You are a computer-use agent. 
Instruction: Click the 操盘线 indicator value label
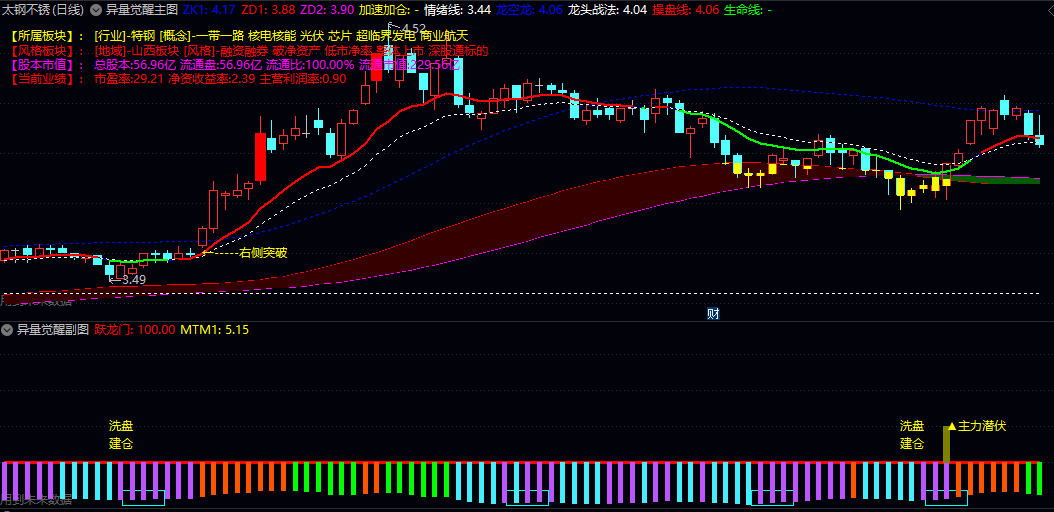[x=689, y=10]
